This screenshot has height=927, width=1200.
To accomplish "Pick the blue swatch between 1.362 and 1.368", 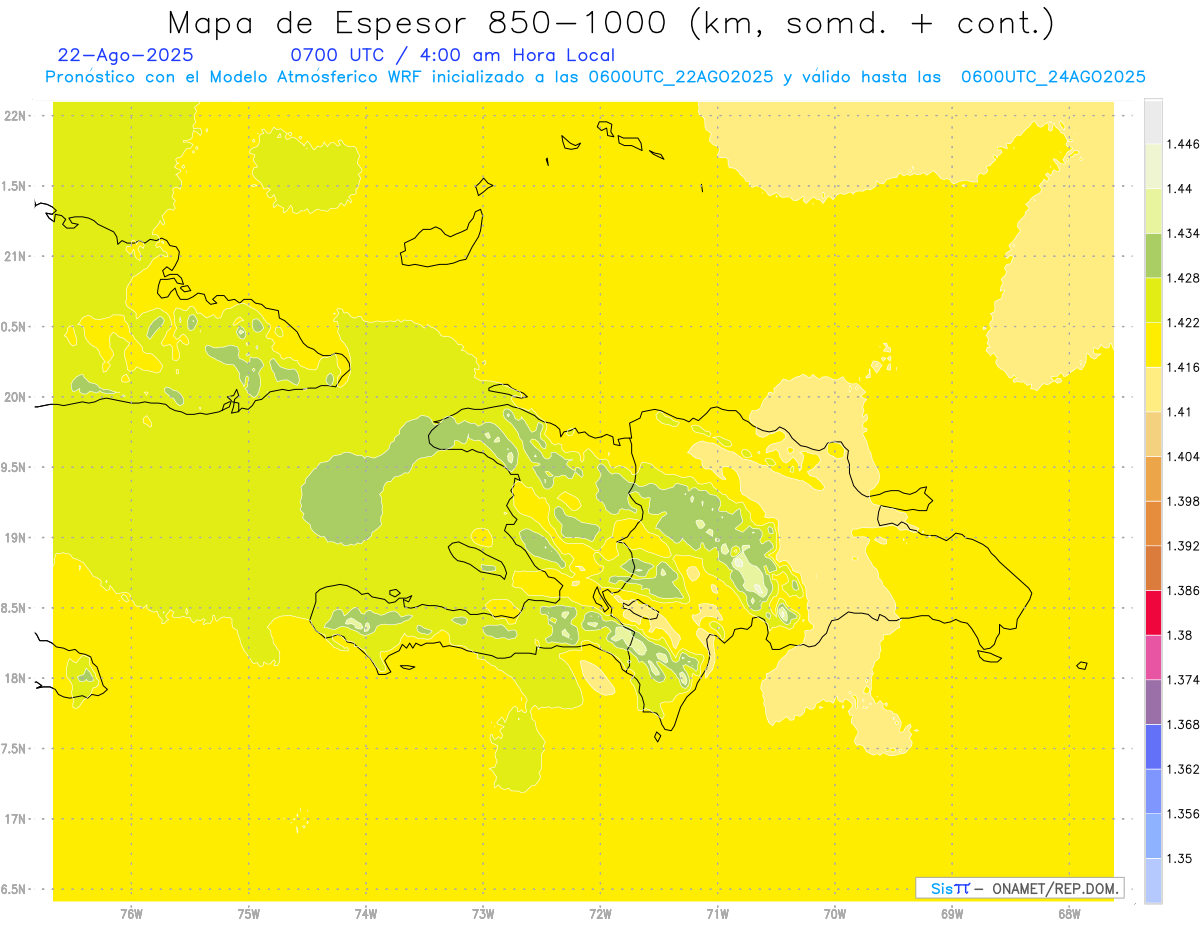I will [1153, 746].
